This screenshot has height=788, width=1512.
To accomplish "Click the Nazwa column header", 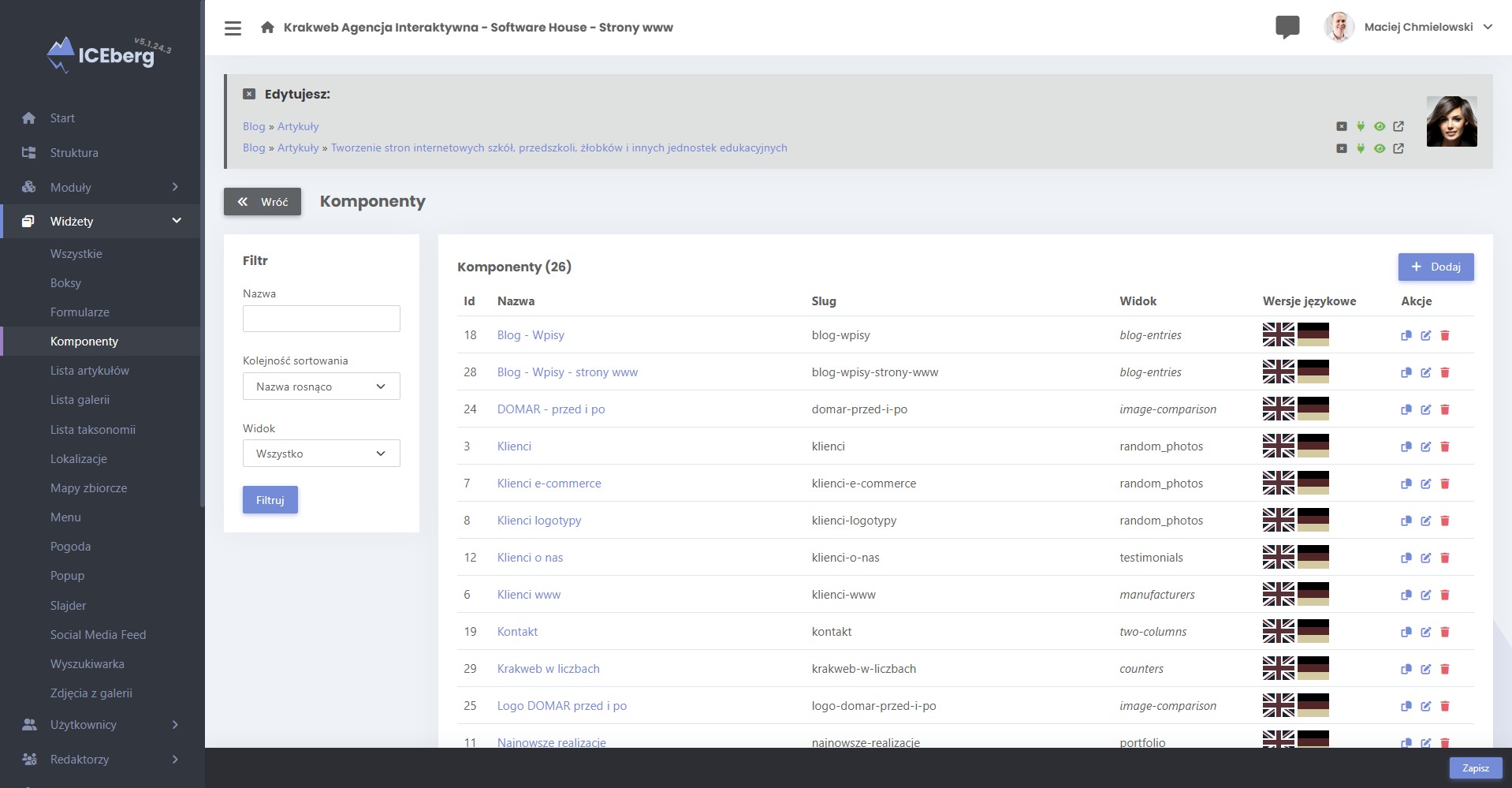I will pyautogui.click(x=516, y=301).
